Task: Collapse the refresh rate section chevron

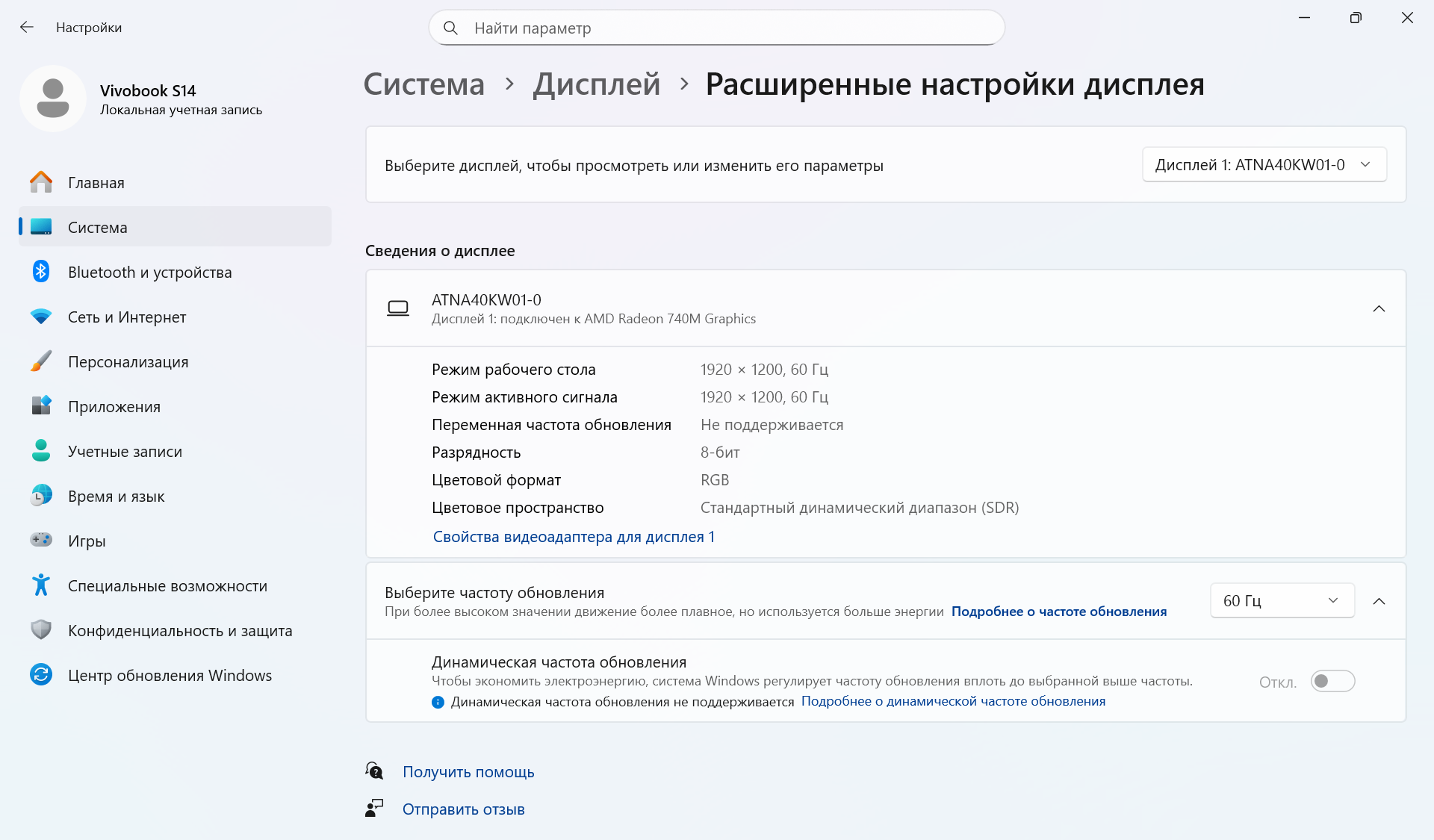Action: click(1379, 601)
